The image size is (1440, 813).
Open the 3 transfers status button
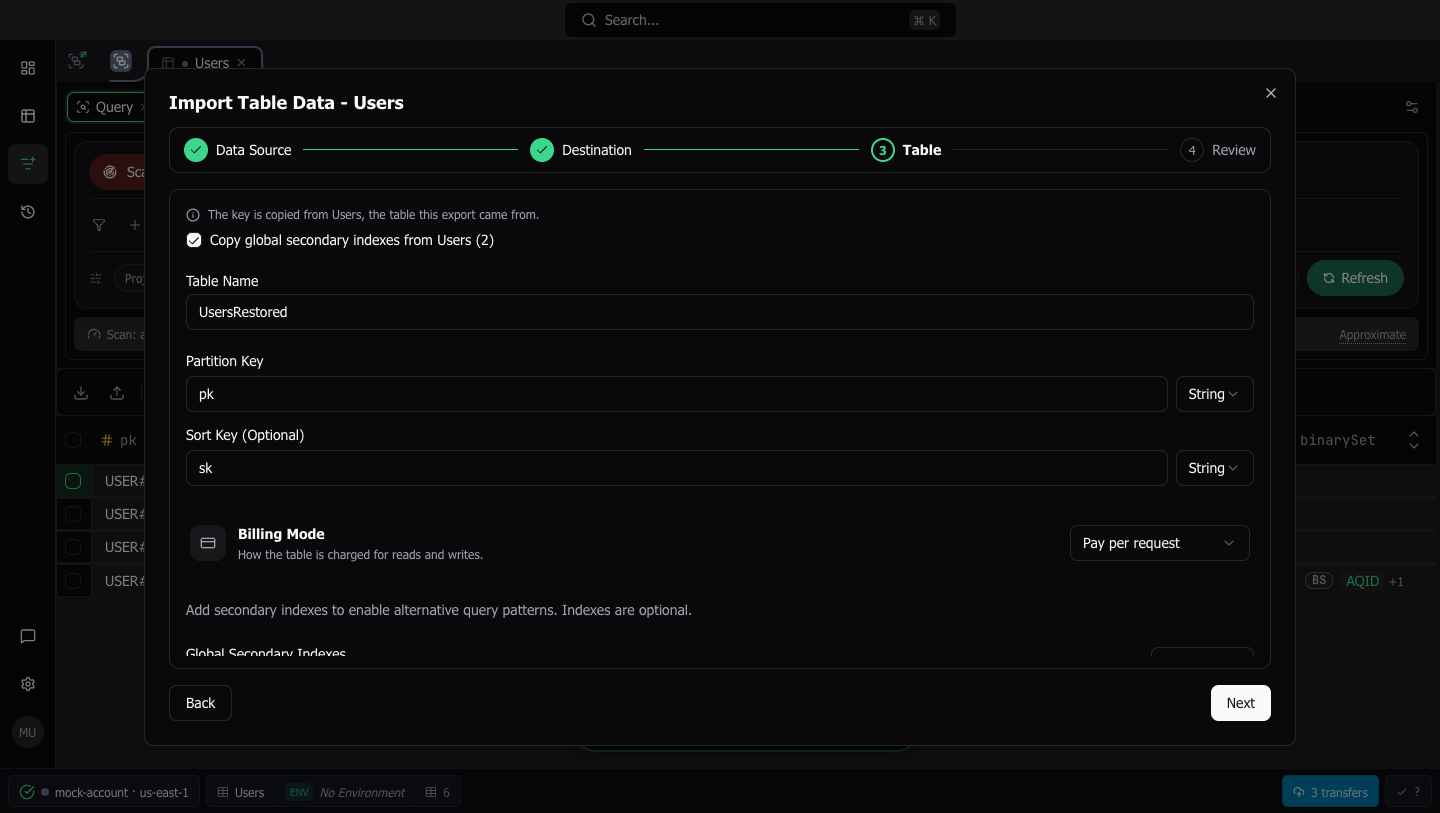[1330, 792]
